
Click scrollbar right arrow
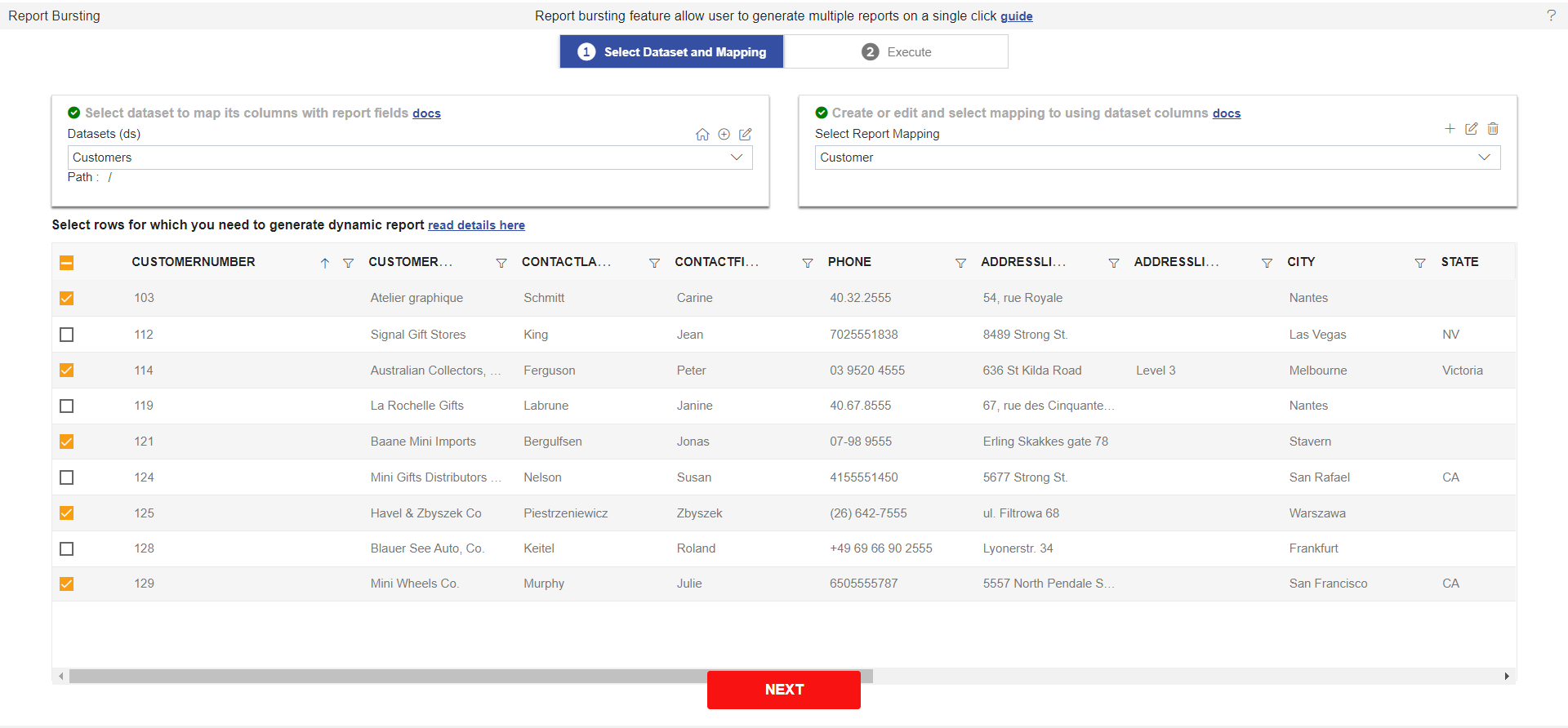[x=1507, y=677]
